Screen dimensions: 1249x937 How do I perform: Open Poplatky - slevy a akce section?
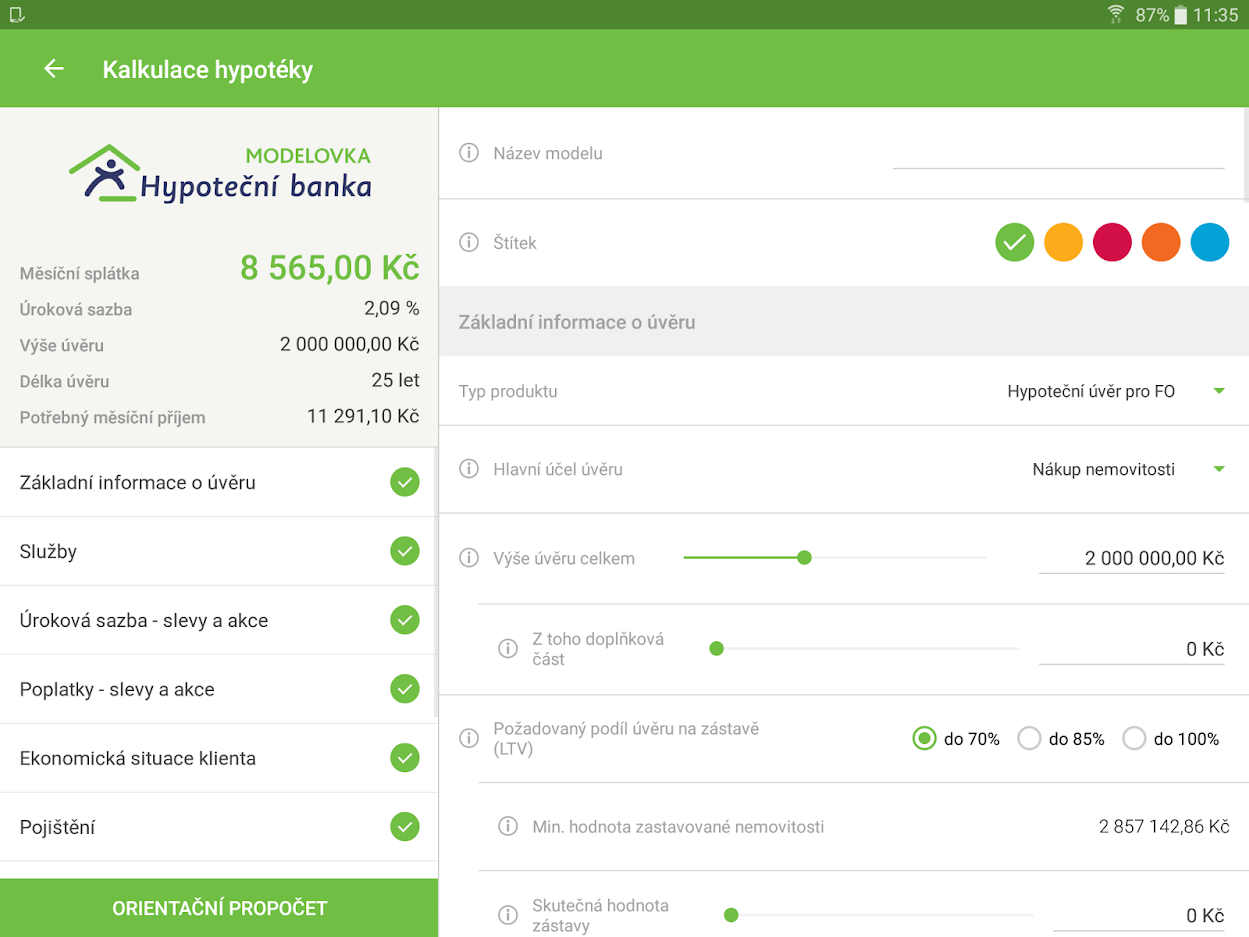219,689
